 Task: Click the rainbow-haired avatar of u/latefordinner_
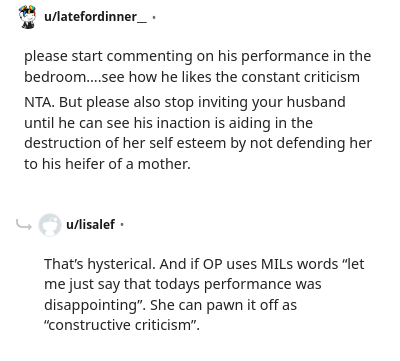click(x=27, y=17)
